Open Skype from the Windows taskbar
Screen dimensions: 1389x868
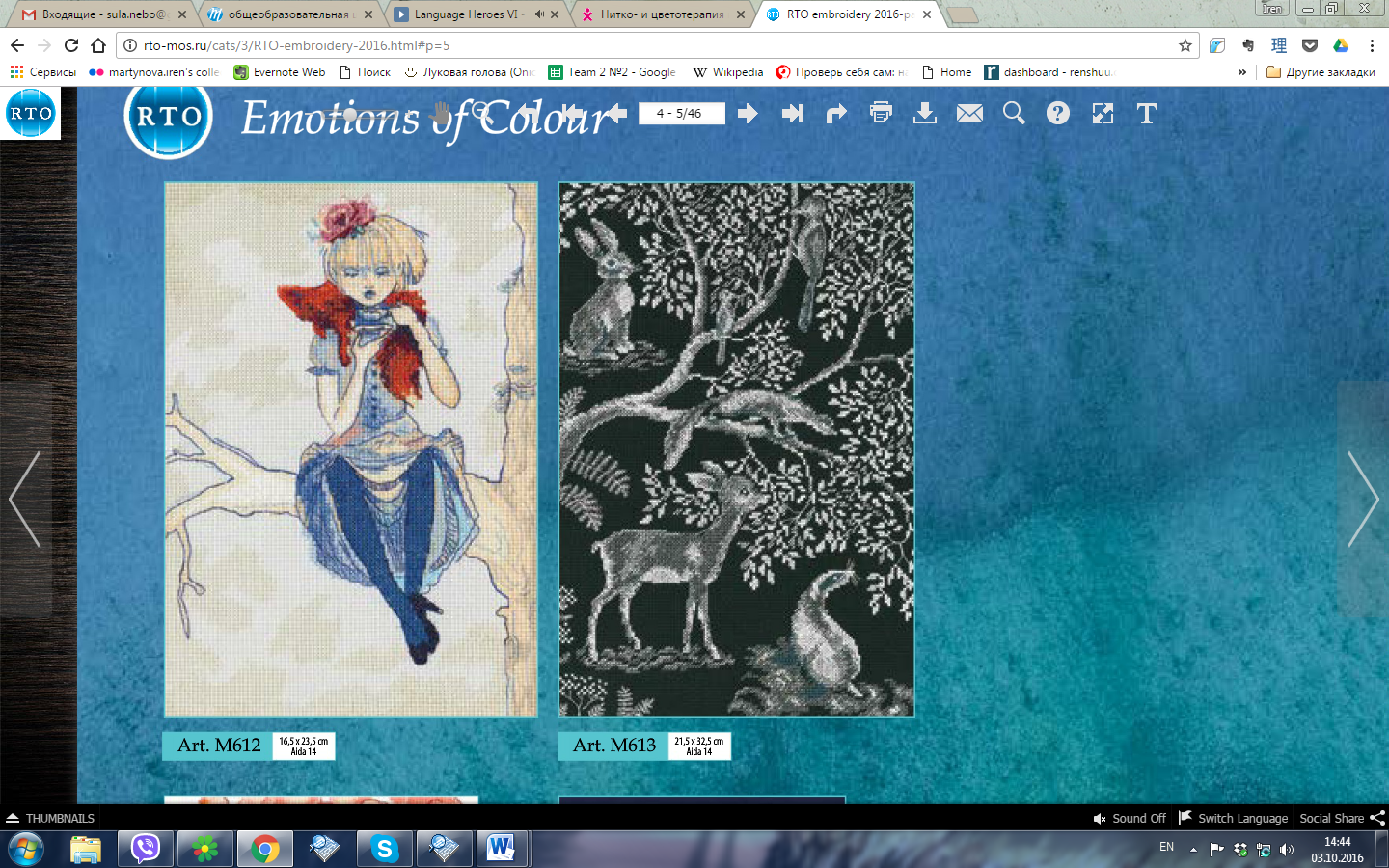pyautogui.click(x=384, y=849)
